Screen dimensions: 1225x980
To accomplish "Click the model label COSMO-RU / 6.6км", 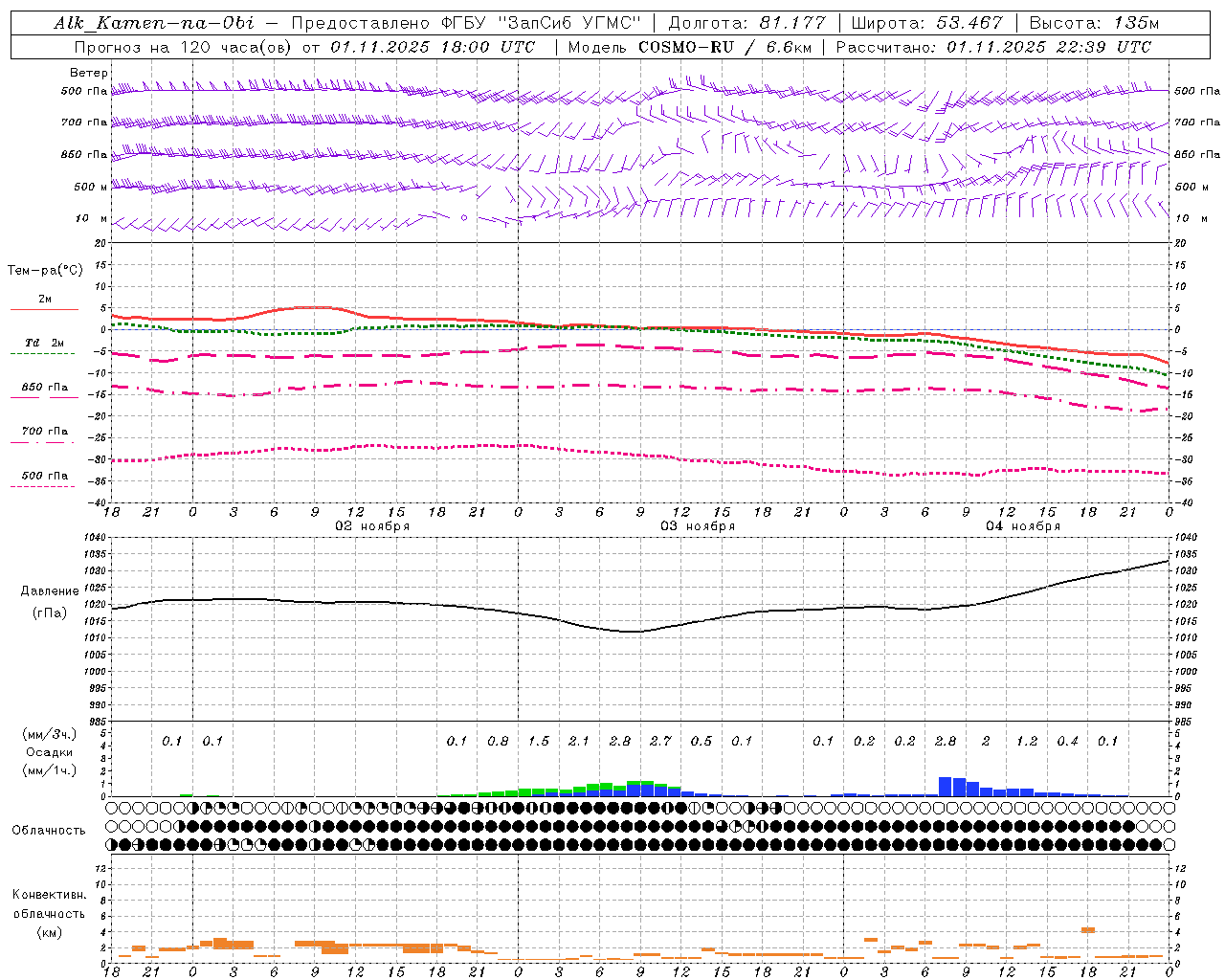I will click(724, 47).
